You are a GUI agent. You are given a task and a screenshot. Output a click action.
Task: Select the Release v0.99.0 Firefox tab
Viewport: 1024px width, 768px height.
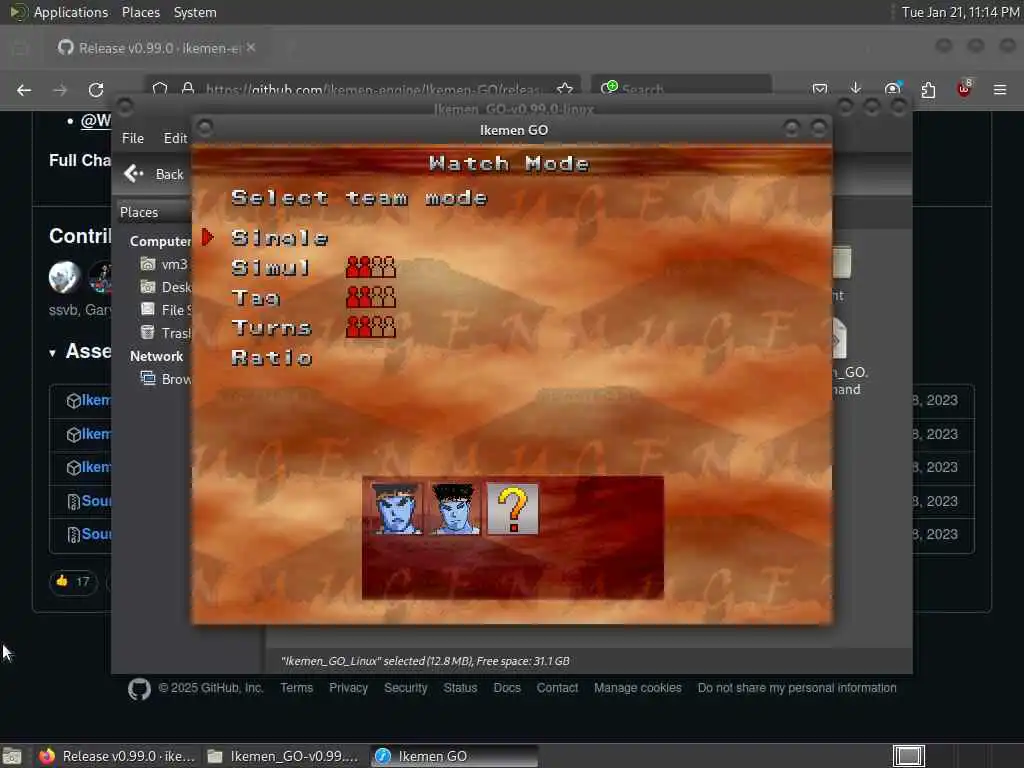[x=157, y=48]
